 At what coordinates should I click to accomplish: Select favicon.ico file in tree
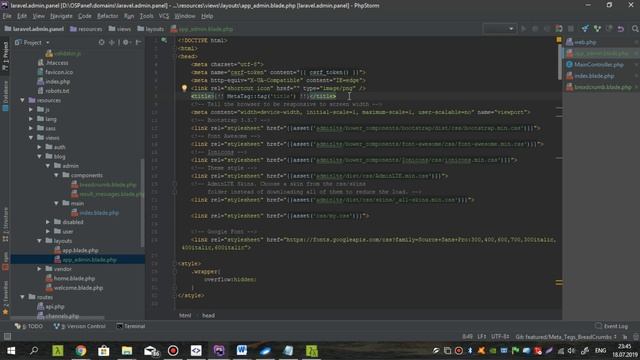point(55,72)
